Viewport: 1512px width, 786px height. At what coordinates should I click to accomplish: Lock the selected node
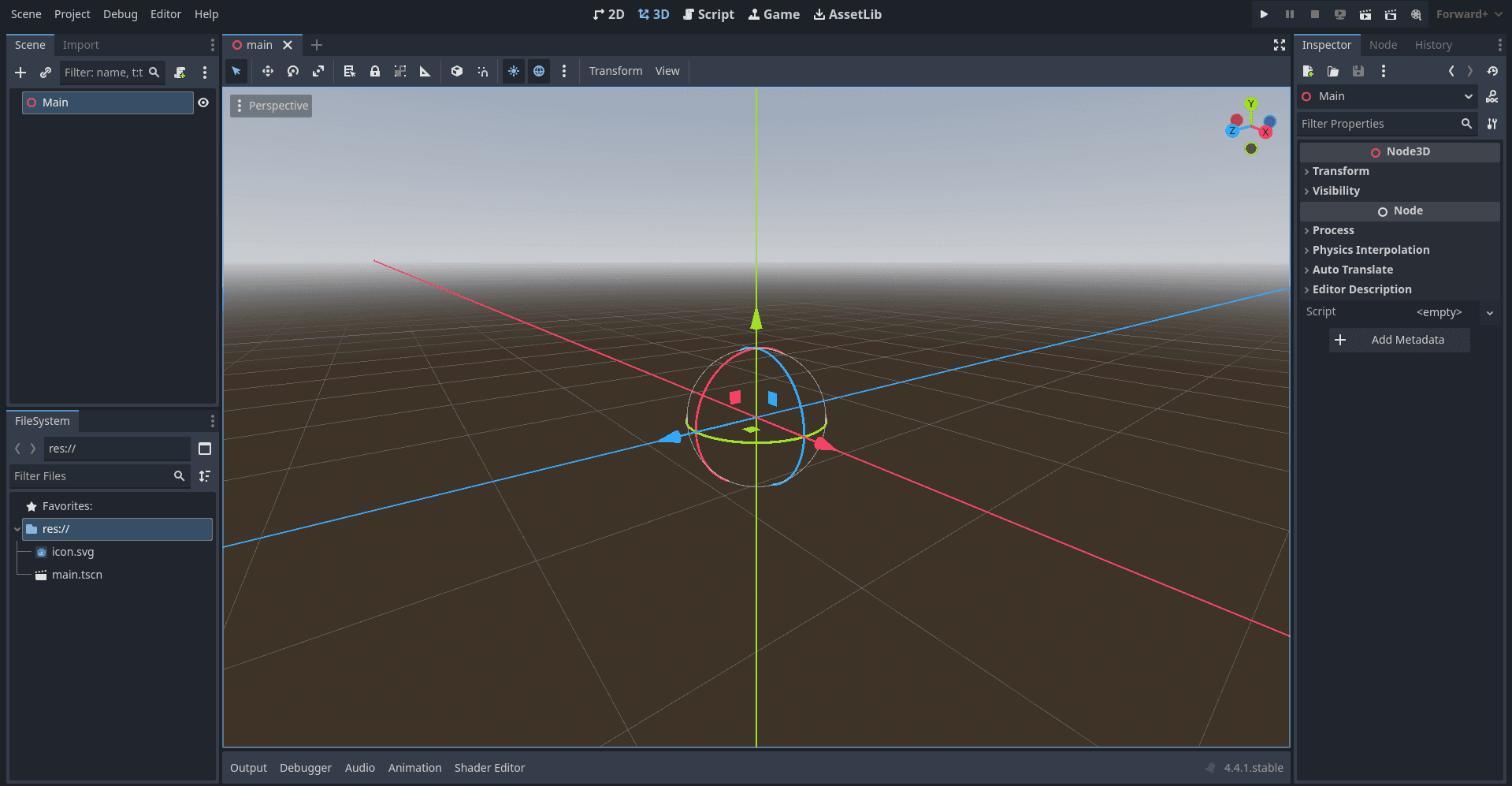click(x=375, y=71)
